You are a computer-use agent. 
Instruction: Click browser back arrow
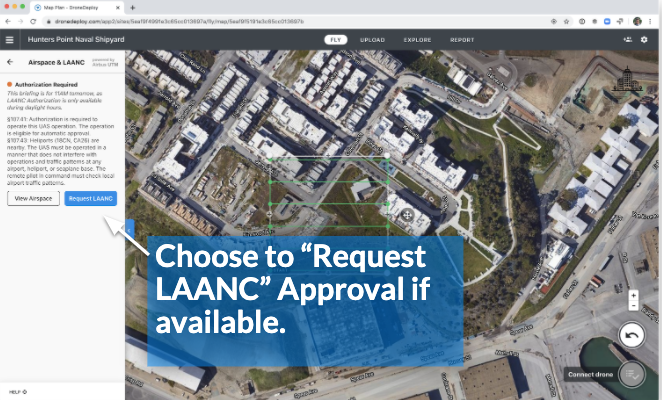(8, 21)
